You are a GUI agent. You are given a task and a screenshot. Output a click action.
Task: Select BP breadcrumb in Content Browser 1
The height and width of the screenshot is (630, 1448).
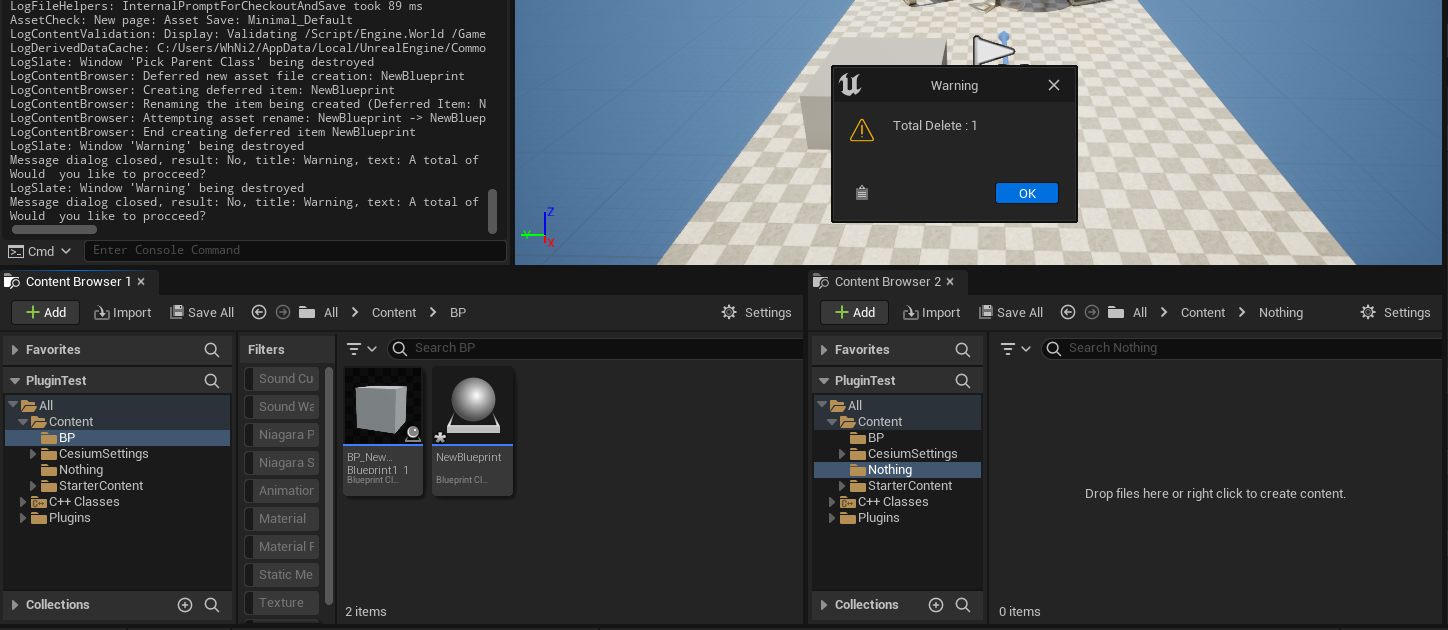pyautogui.click(x=458, y=313)
